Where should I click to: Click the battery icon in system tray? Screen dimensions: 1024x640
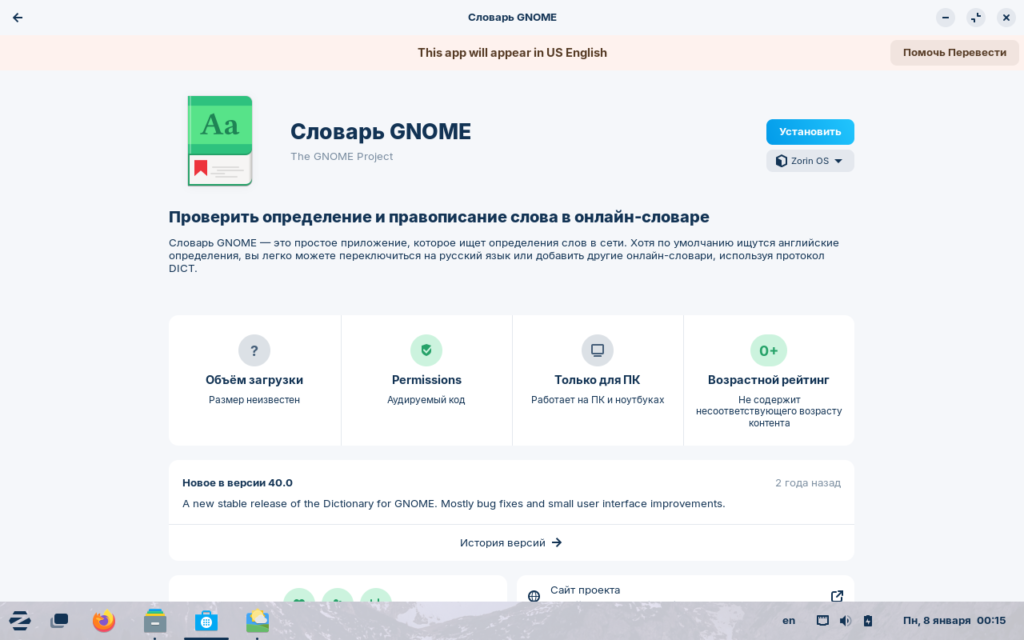(x=867, y=620)
